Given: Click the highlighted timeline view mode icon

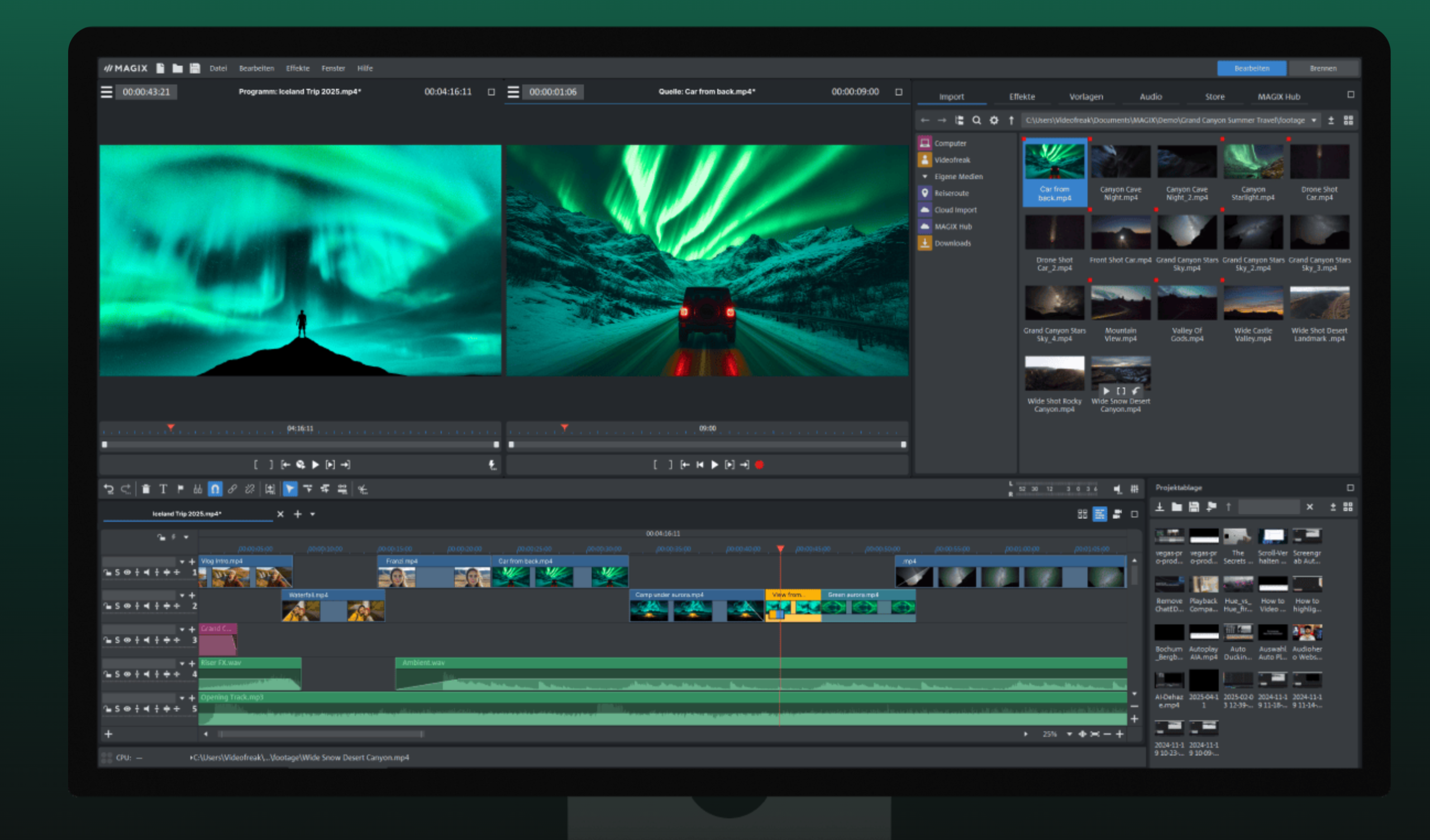Looking at the screenshot, I should [1100, 514].
